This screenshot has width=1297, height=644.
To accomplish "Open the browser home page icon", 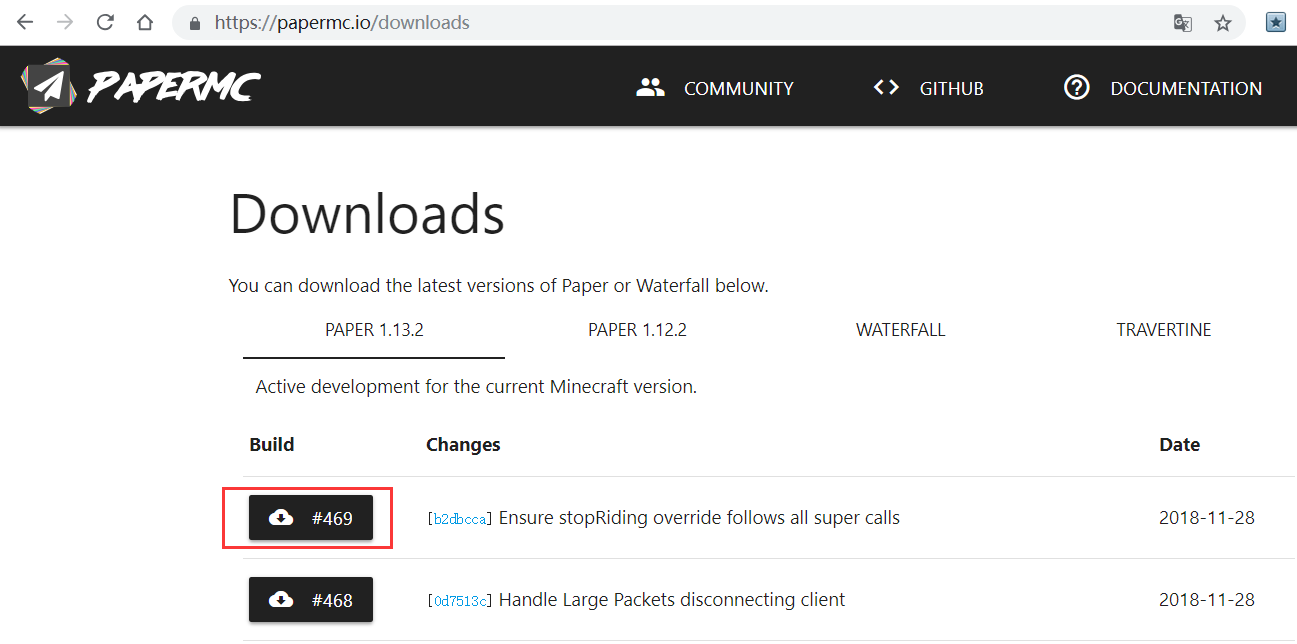I will pos(145,22).
